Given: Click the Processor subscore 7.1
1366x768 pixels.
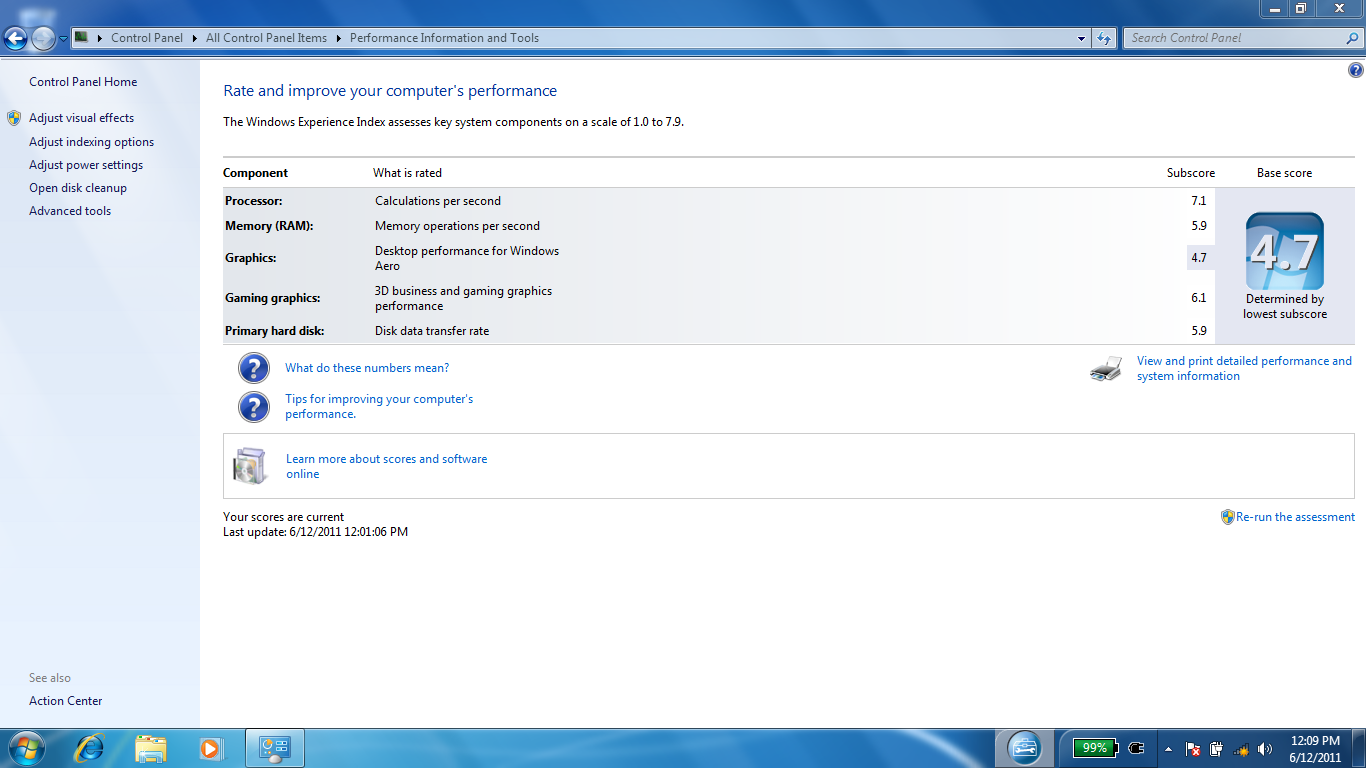Looking at the screenshot, I should pos(1199,201).
